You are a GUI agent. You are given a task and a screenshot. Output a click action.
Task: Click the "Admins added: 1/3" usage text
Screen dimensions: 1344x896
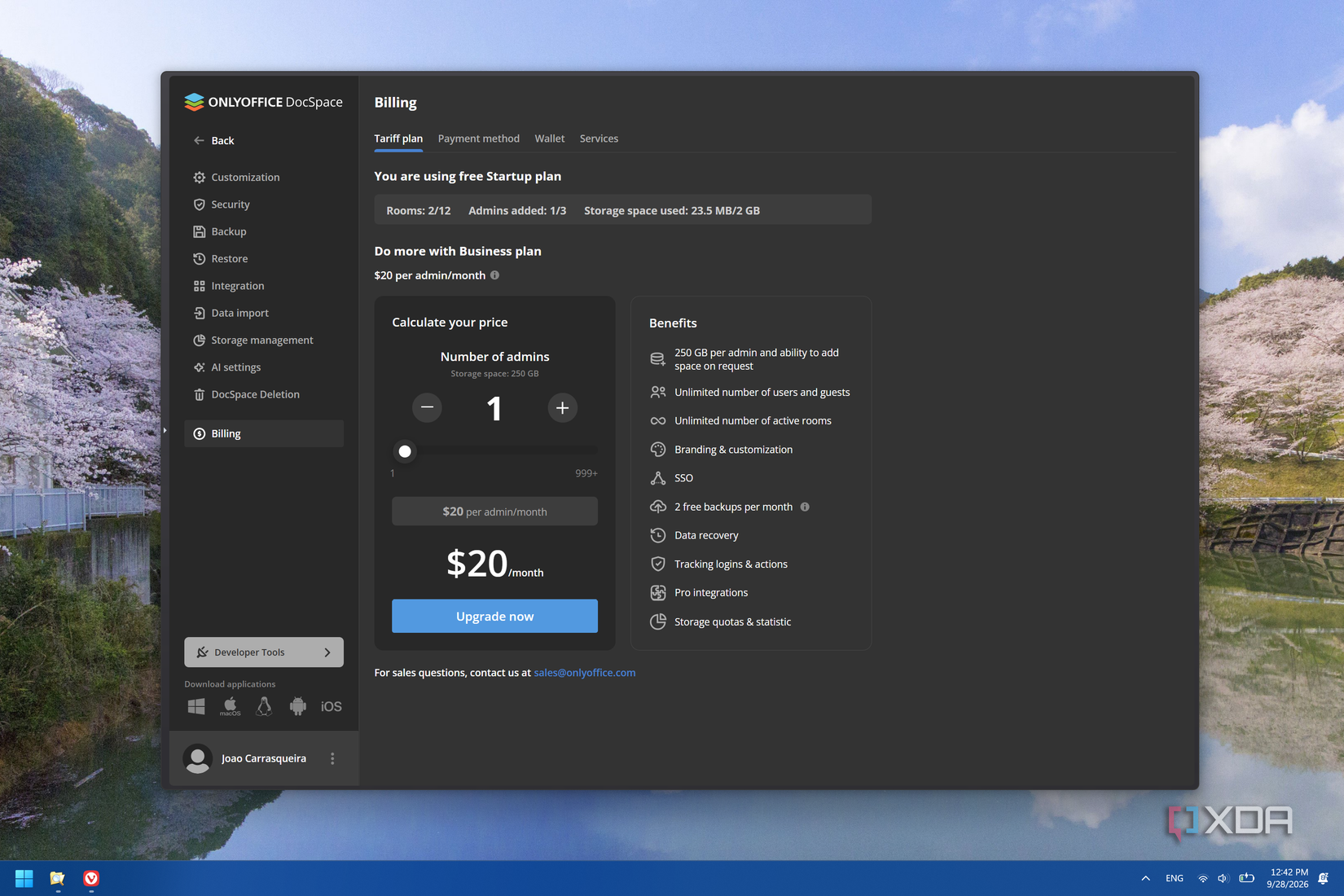click(517, 210)
